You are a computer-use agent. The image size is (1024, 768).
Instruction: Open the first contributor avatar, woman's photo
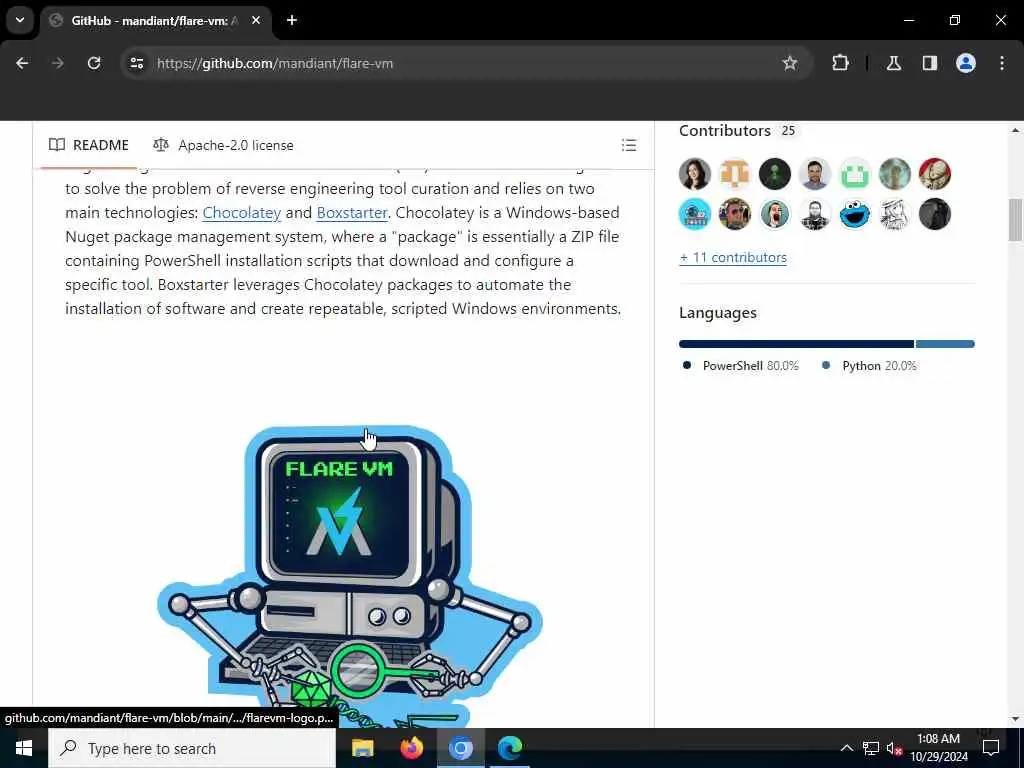point(694,174)
